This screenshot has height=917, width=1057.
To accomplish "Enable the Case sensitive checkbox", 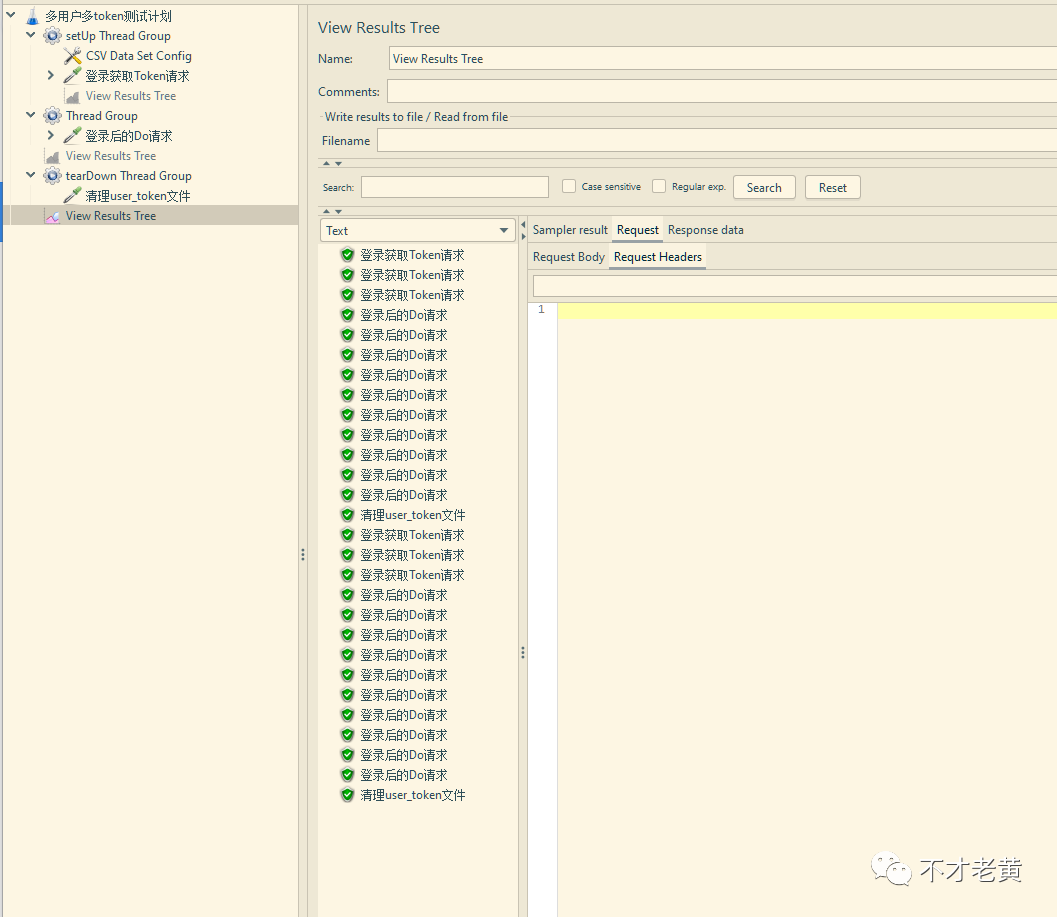I will tap(569, 187).
